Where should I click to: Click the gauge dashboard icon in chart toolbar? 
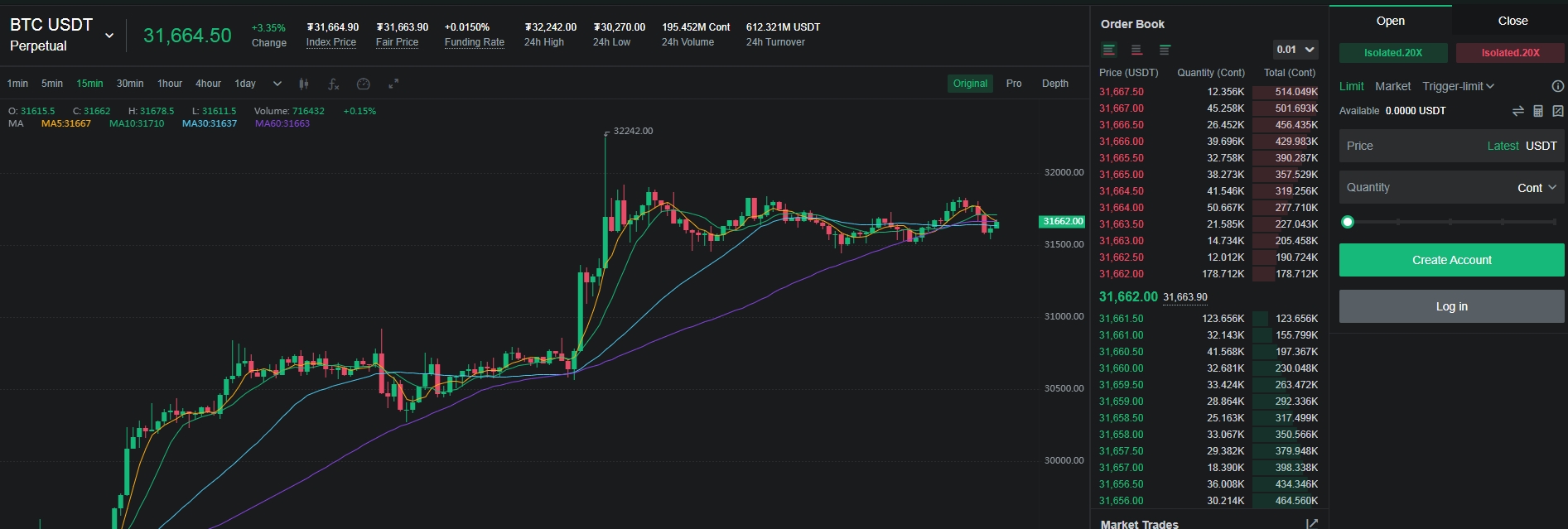pos(363,84)
